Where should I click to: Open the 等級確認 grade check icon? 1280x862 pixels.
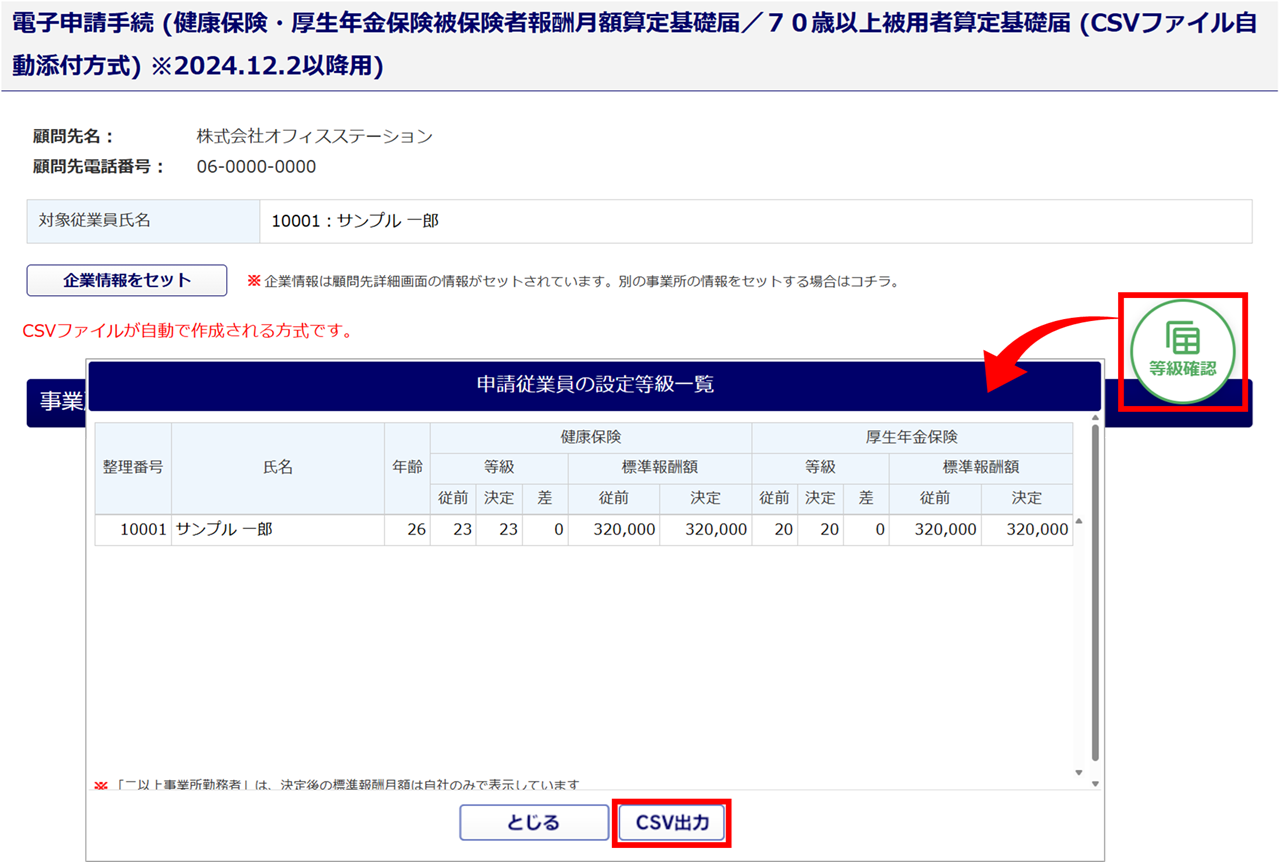click(x=1182, y=351)
